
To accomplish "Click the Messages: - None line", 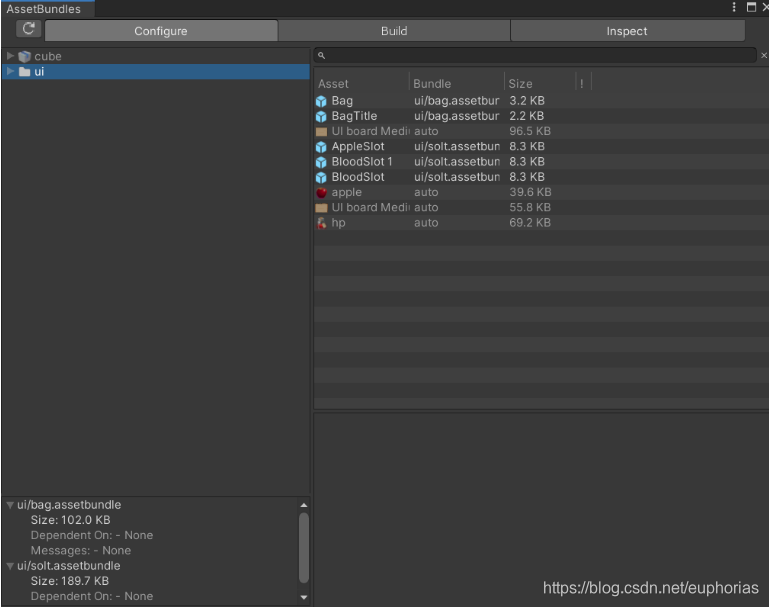I will (81, 551).
